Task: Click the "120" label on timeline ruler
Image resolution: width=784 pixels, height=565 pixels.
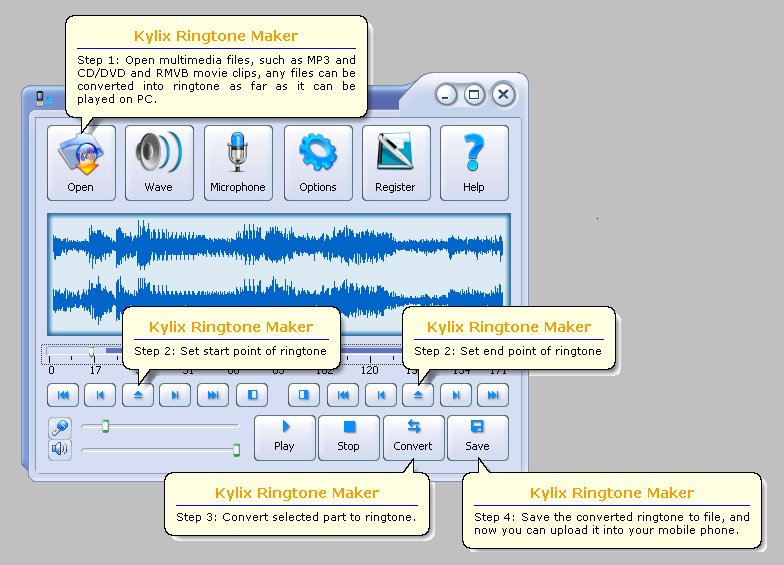Action: coord(370,370)
